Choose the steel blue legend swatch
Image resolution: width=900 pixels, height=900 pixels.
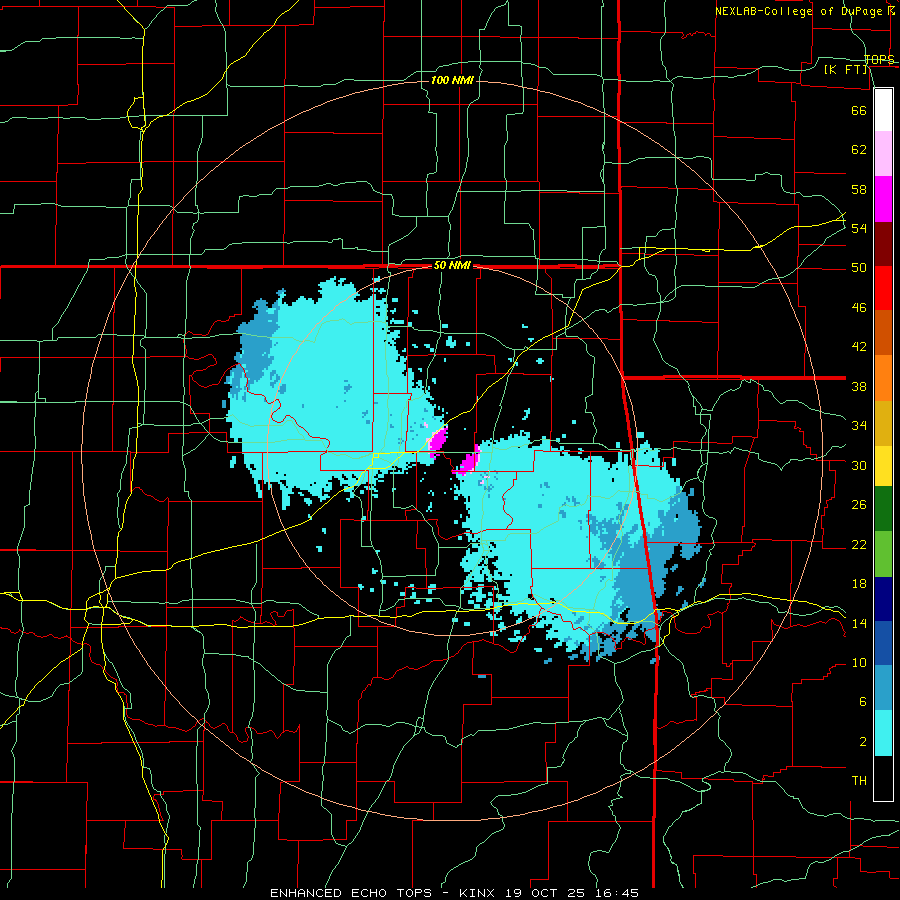883,688
